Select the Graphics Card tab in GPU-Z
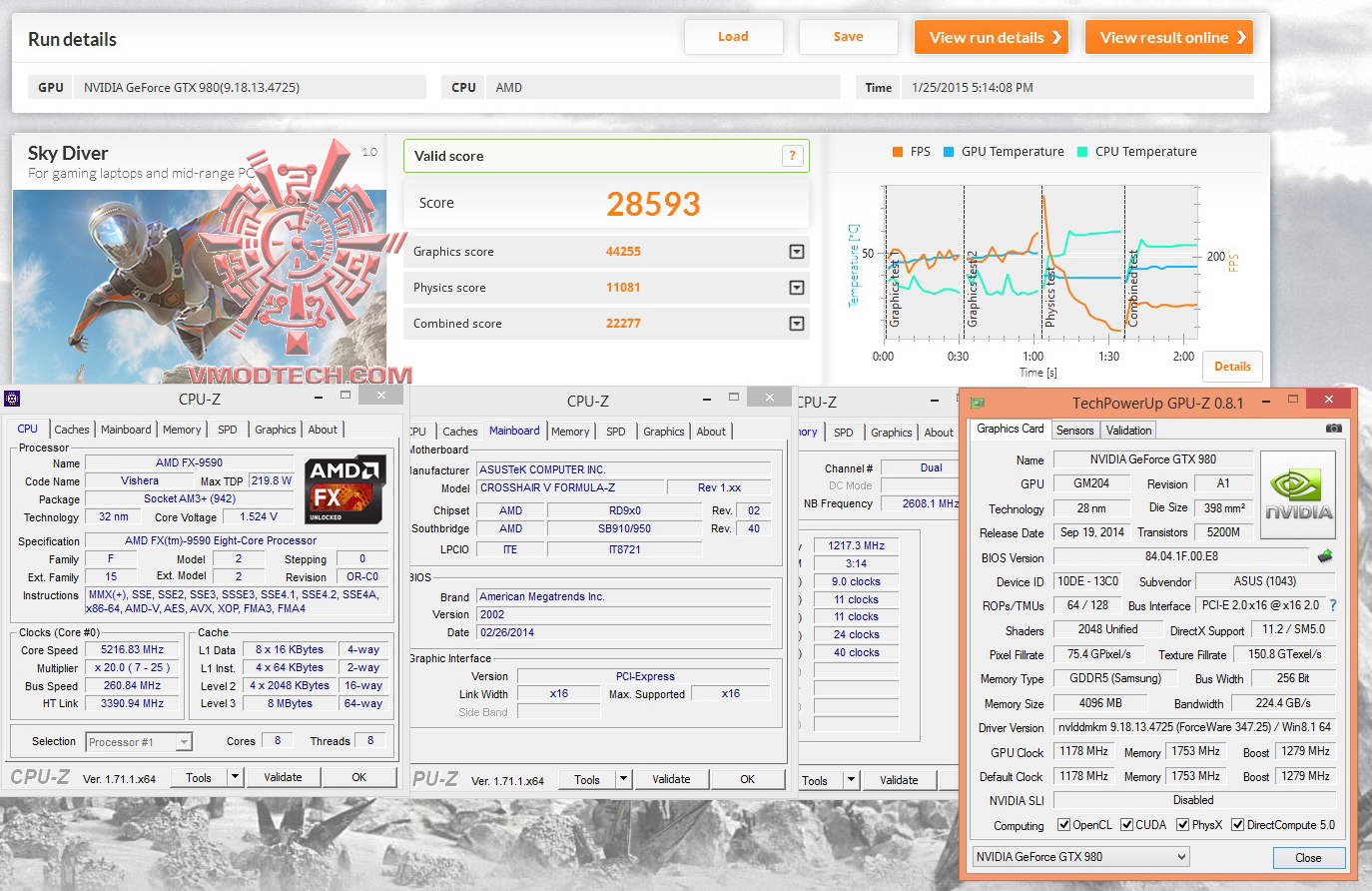This screenshot has width=1372, height=891. pyautogui.click(x=1011, y=429)
